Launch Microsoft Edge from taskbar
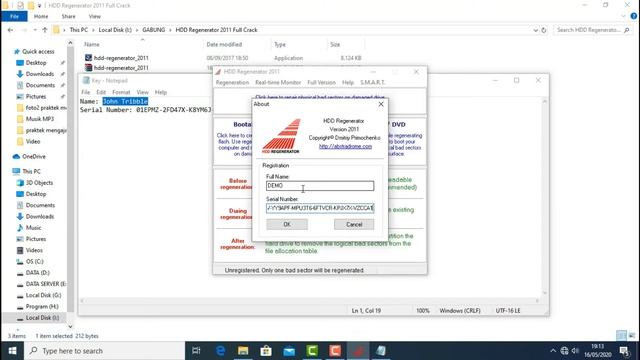Screen dimensions: 640x360 (220, 351)
